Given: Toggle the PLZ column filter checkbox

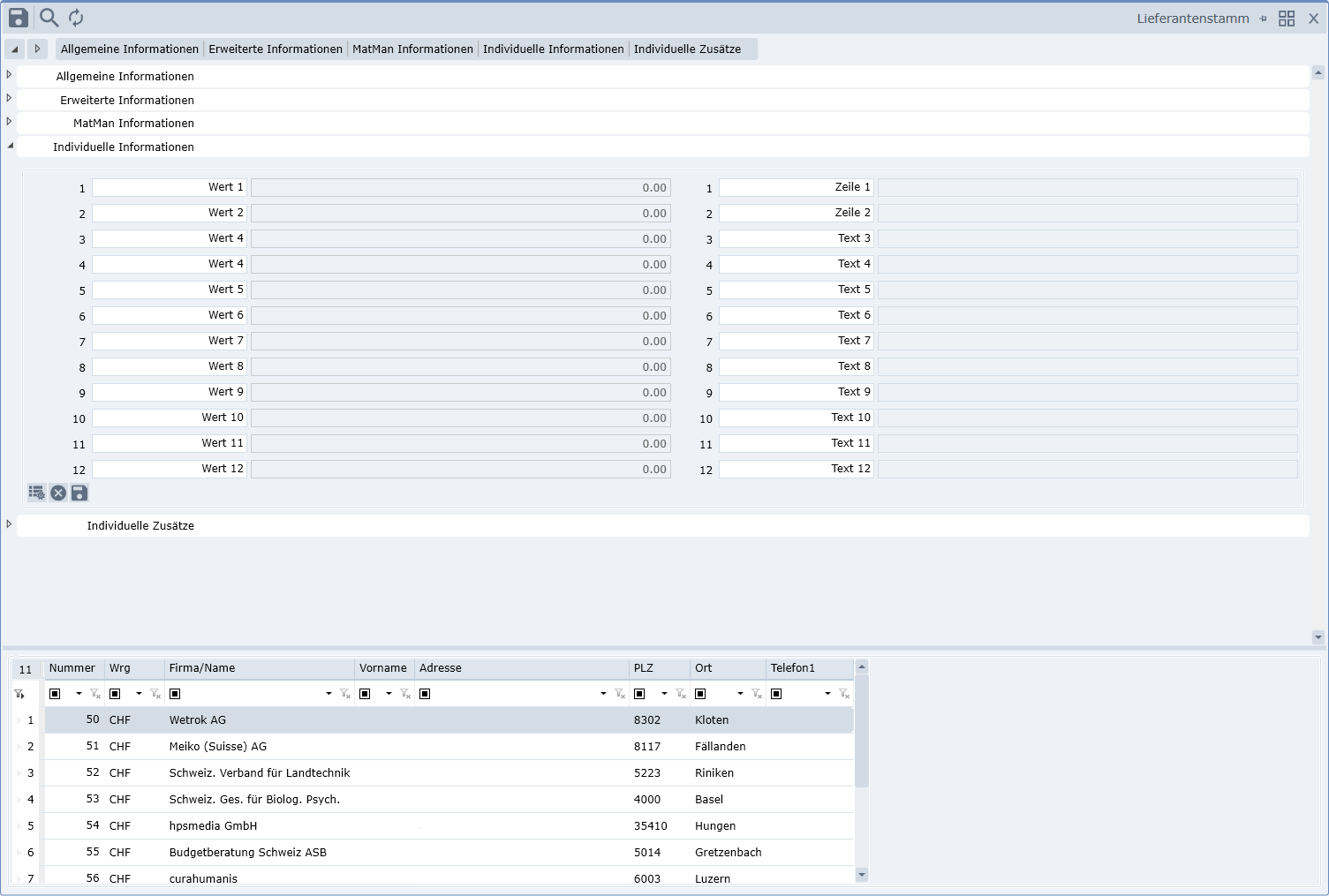Looking at the screenshot, I should click(x=639, y=694).
